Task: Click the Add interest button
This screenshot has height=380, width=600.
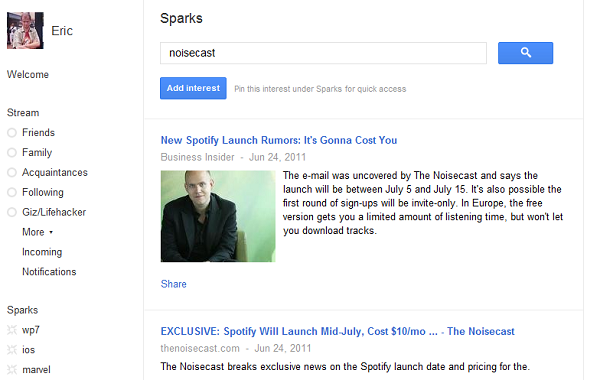Action: [x=193, y=88]
